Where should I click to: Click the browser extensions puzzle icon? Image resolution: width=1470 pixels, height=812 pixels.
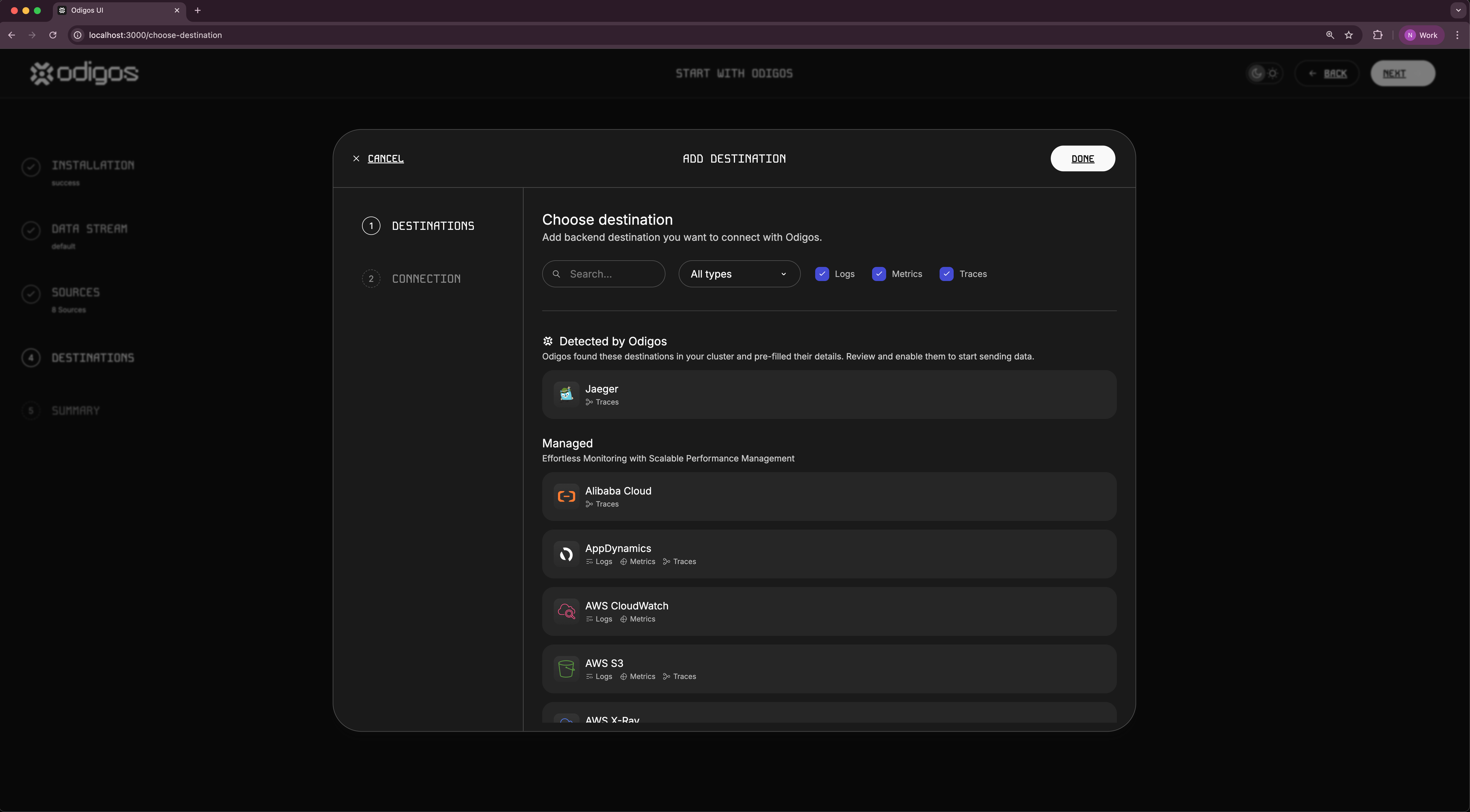1377,35
